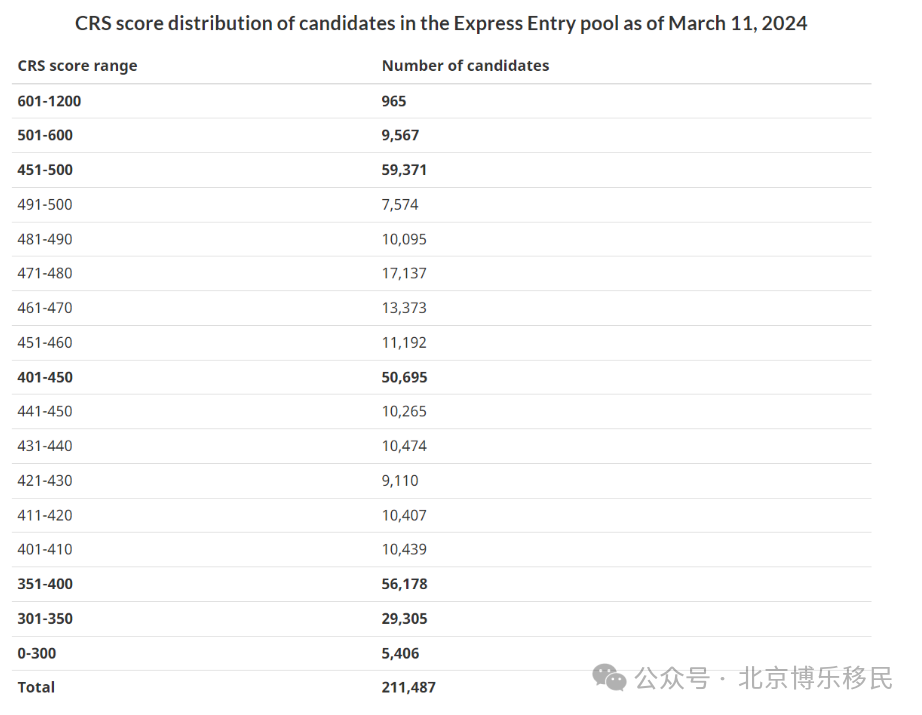922x715 pixels.
Task: Select the 471-480 range cell
Action: pyautogui.click(x=45, y=273)
